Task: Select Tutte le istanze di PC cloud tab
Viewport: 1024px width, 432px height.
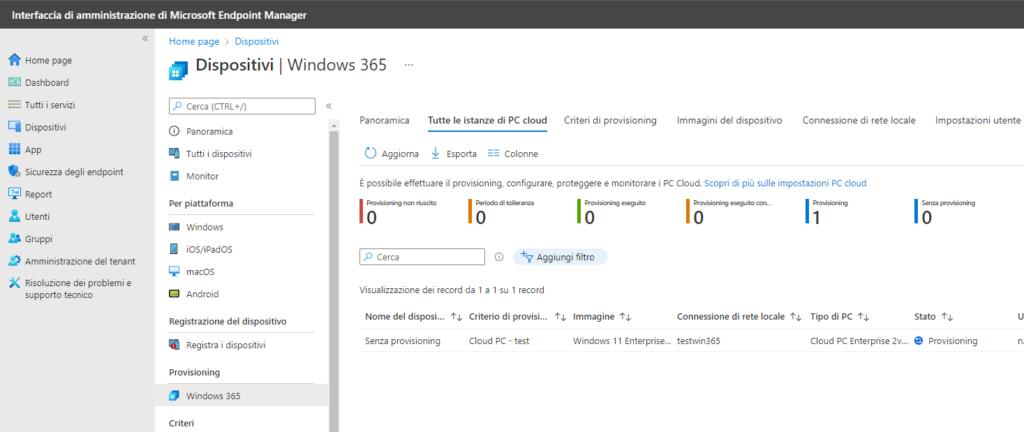Action: pos(487,120)
